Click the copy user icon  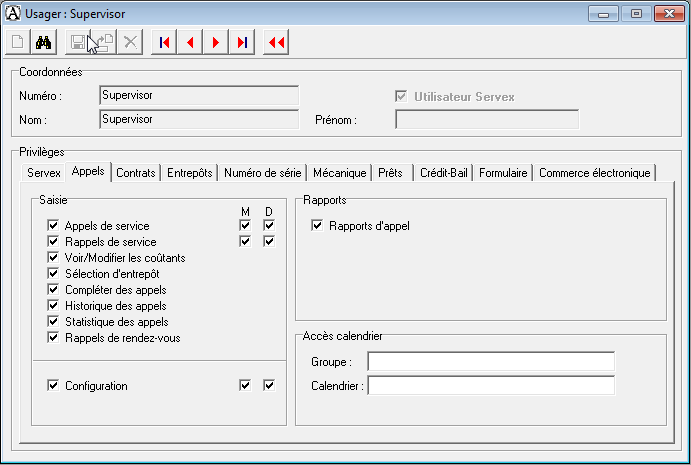click(x=104, y=42)
